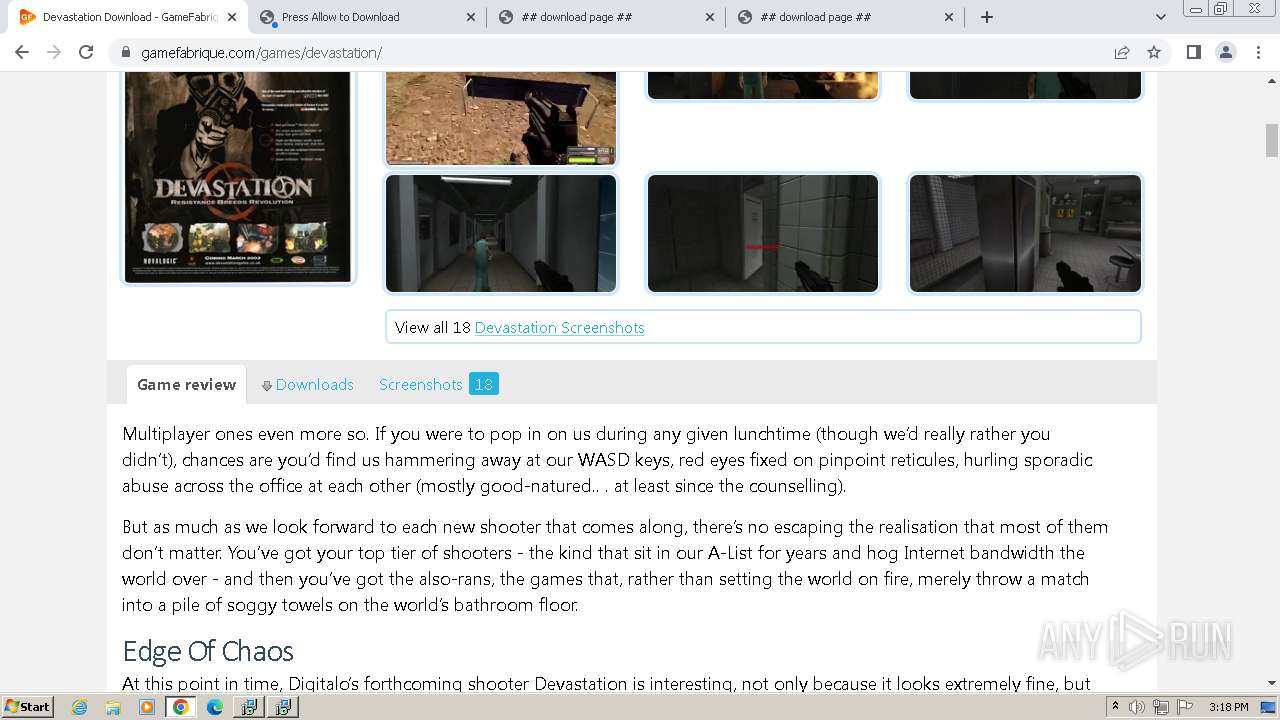Click the Edge Of Chaos heading

pos(208,651)
